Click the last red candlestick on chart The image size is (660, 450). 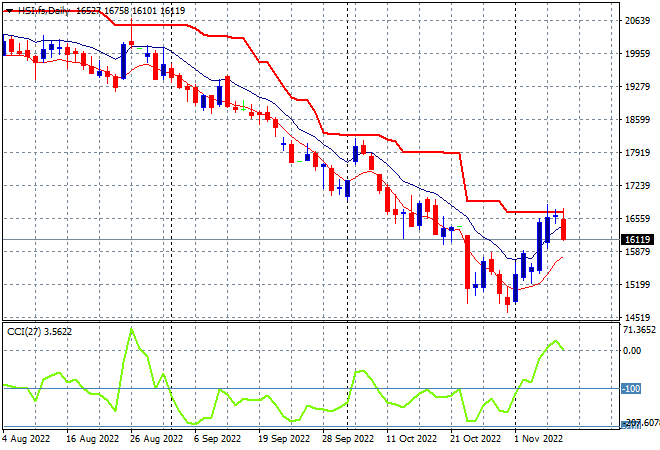[x=563, y=229]
